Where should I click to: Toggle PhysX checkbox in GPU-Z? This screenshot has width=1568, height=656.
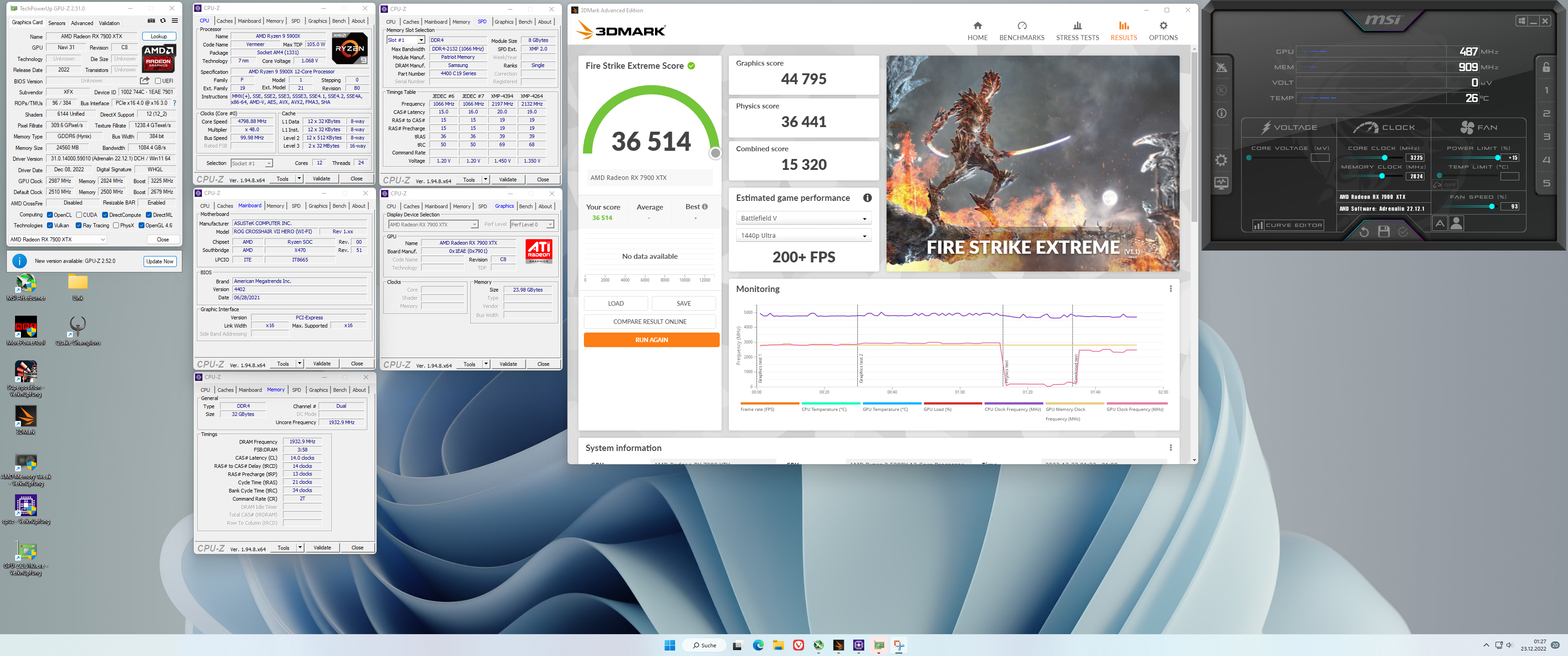(x=116, y=226)
